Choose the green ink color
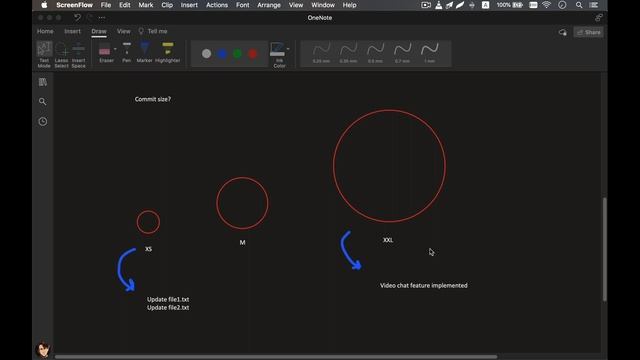Screen dimensions: 640x360 point(238,53)
